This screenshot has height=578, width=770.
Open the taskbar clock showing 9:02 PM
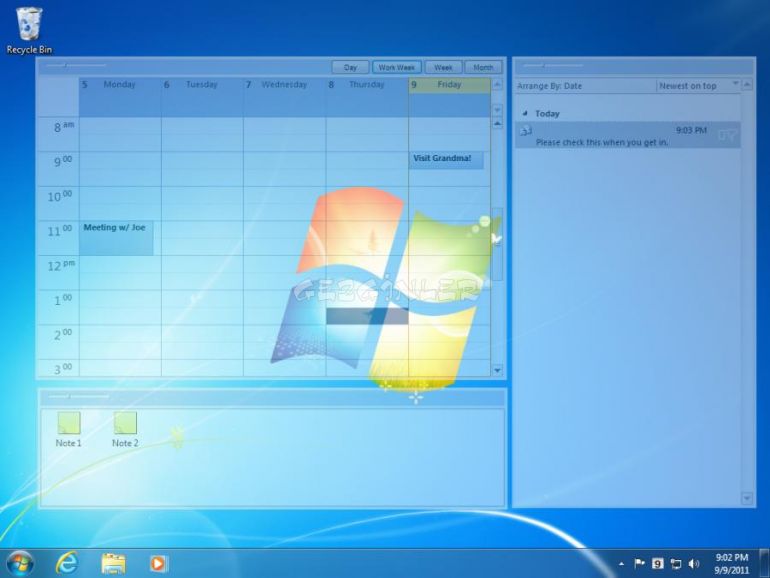[x=732, y=564]
